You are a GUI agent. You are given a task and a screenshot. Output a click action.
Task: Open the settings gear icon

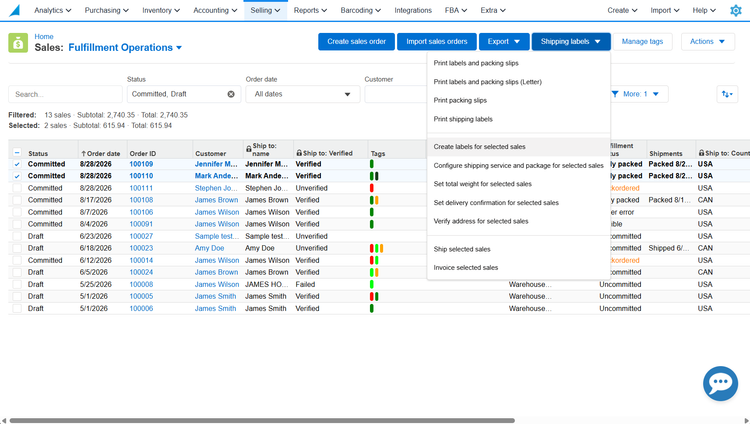point(735,10)
